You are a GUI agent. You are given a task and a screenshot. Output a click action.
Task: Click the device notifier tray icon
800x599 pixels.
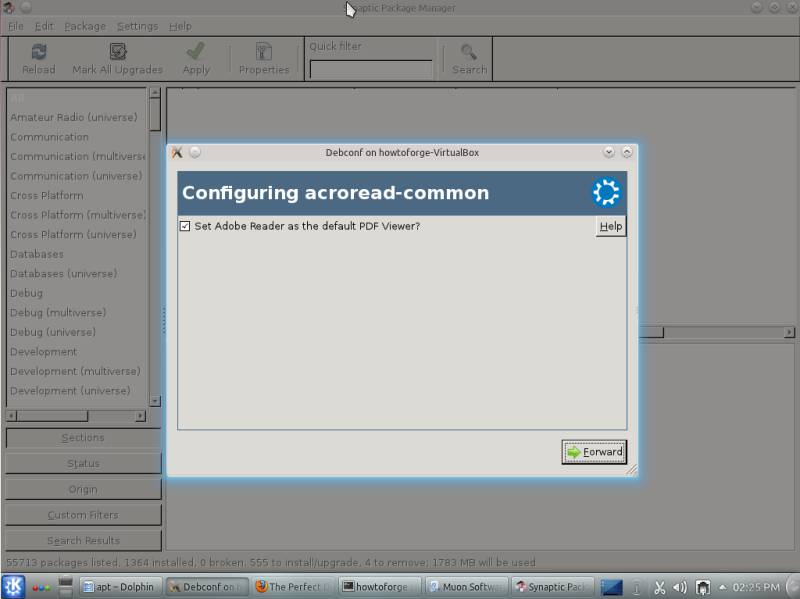[x=703, y=588]
